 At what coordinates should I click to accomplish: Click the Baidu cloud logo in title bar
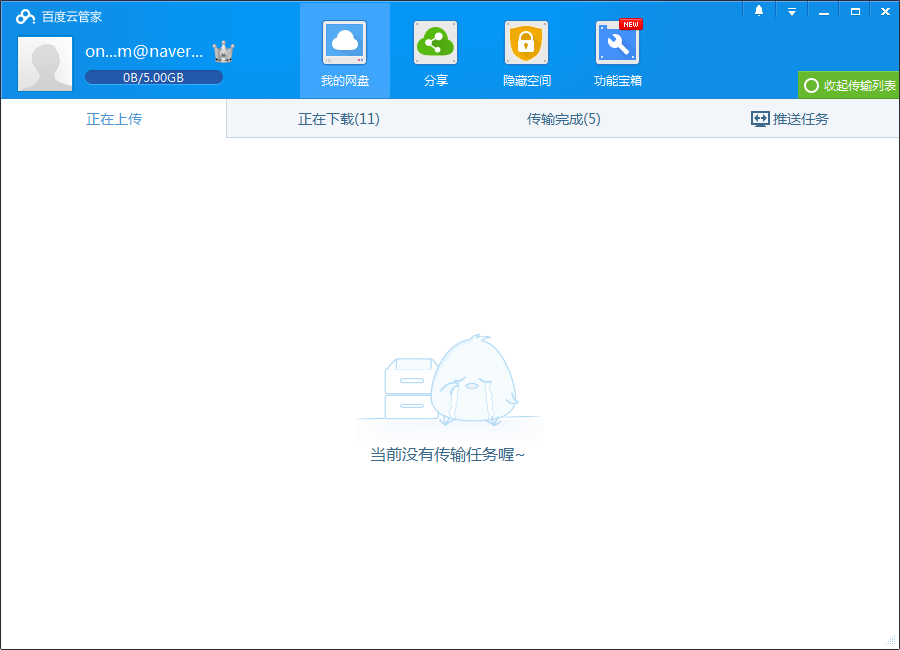click(x=25, y=16)
